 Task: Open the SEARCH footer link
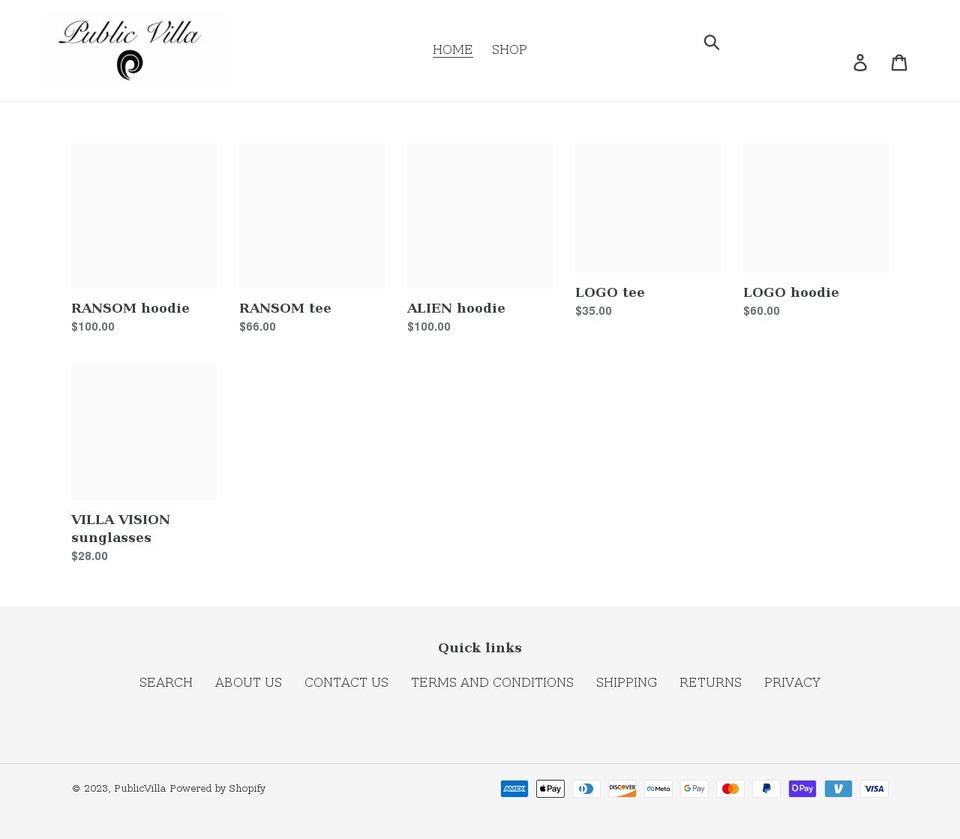pyautogui.click(x=166, y=682)
